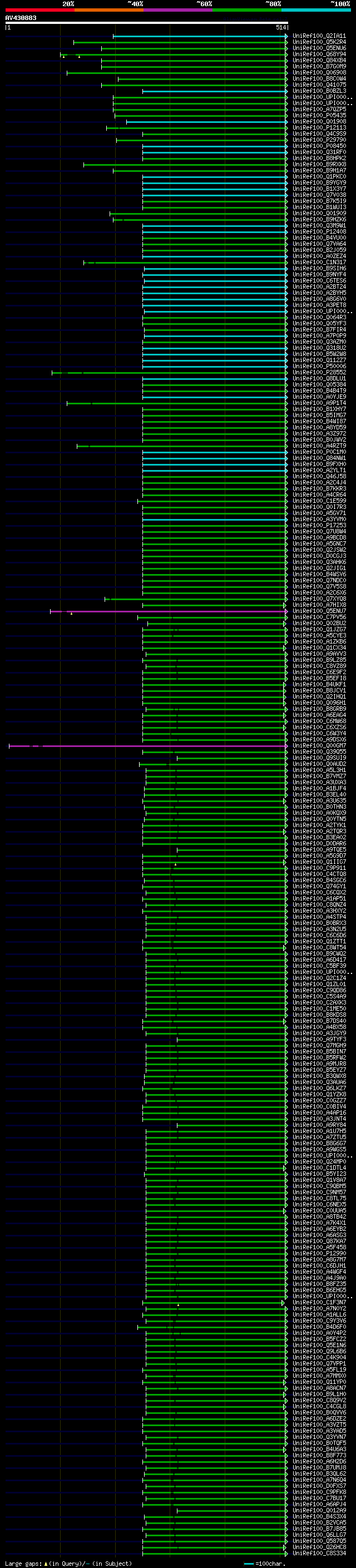
Task: Click the UniRef100_A6EAG4 label
Action: [x=319, y=715]
